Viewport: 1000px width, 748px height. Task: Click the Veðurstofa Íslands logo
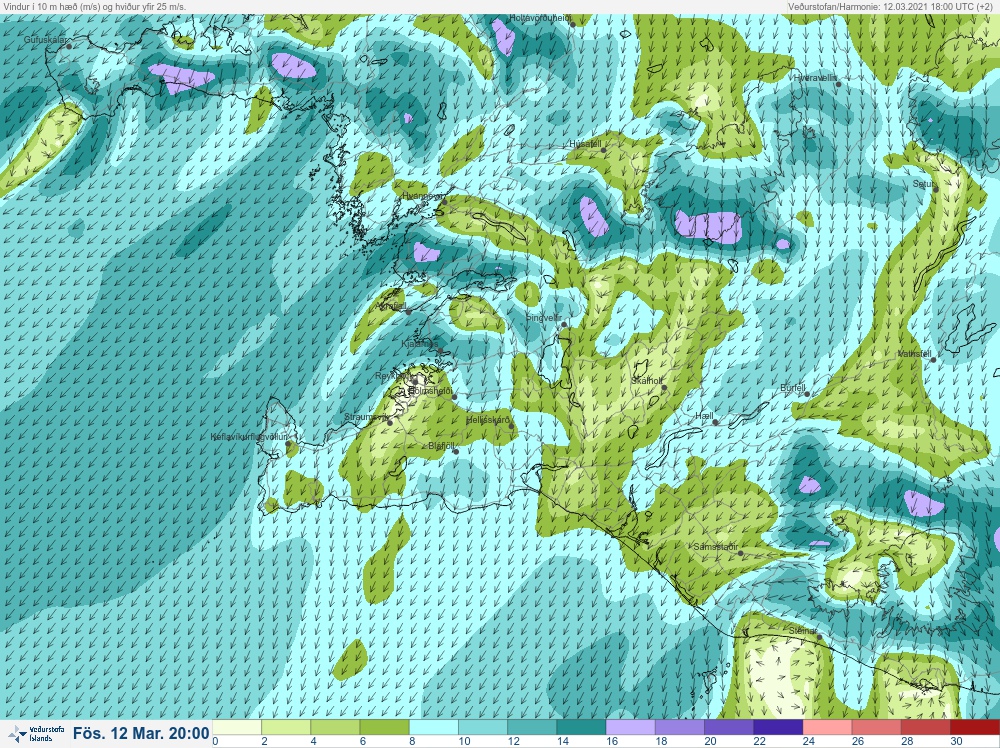pos(37,733)
